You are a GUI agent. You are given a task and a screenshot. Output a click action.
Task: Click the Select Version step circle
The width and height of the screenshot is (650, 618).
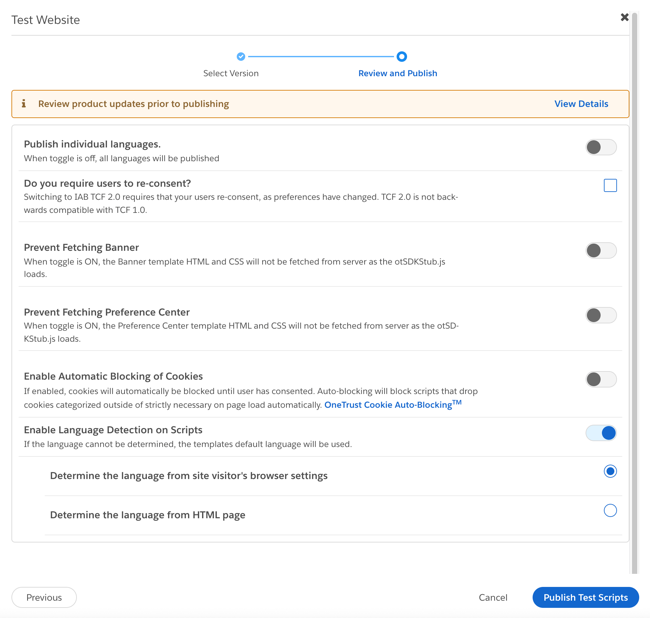tap(241, 56)
